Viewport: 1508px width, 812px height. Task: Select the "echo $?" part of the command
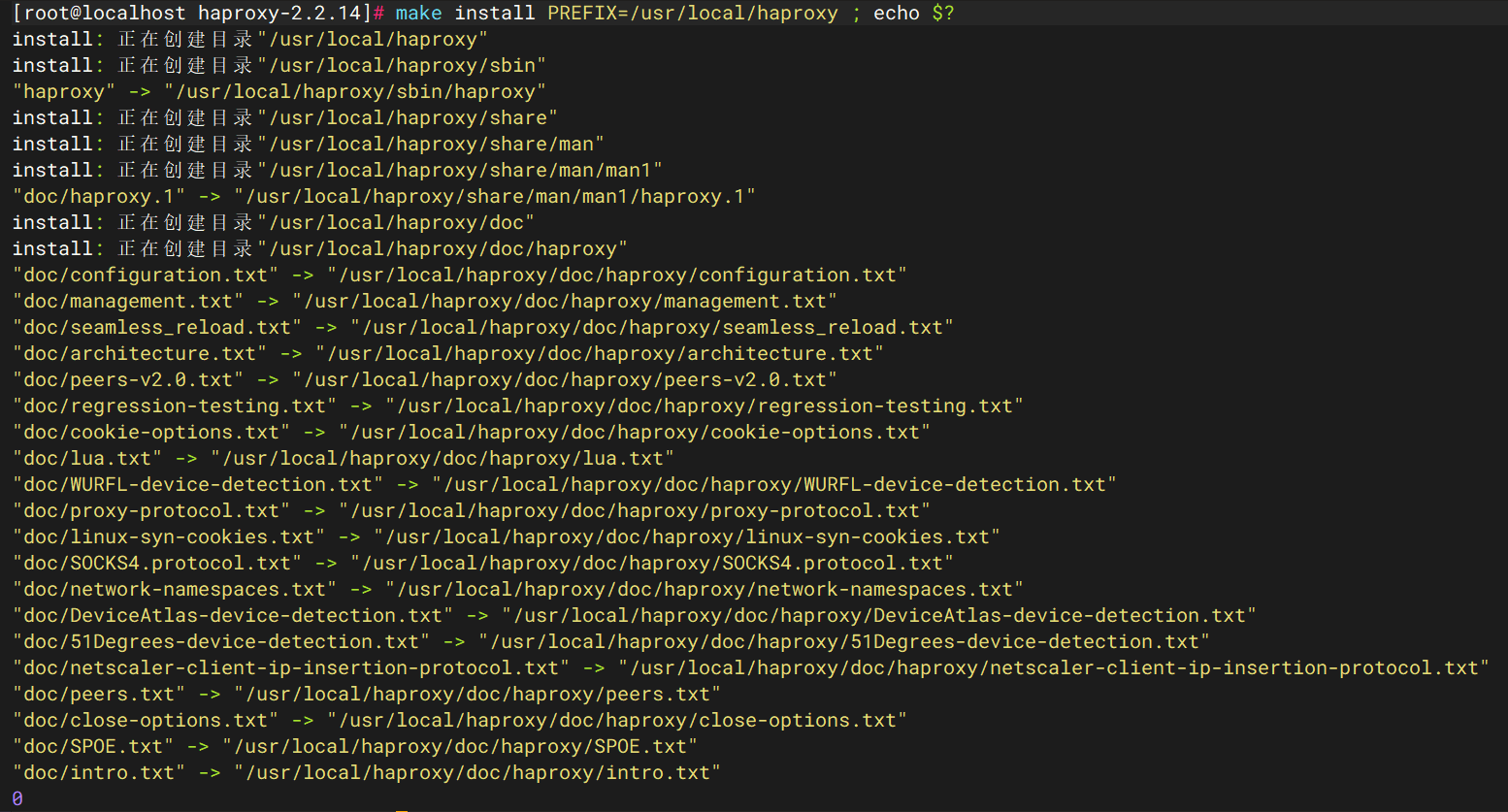click(x=914, y=14)
